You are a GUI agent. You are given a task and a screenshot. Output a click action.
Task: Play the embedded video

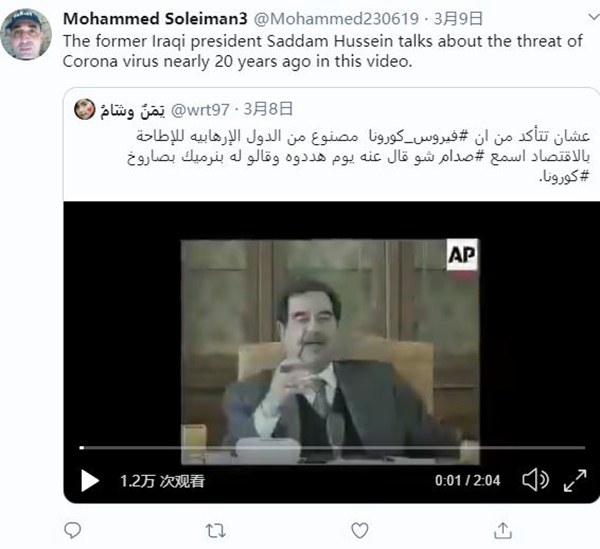coord(90,481)
